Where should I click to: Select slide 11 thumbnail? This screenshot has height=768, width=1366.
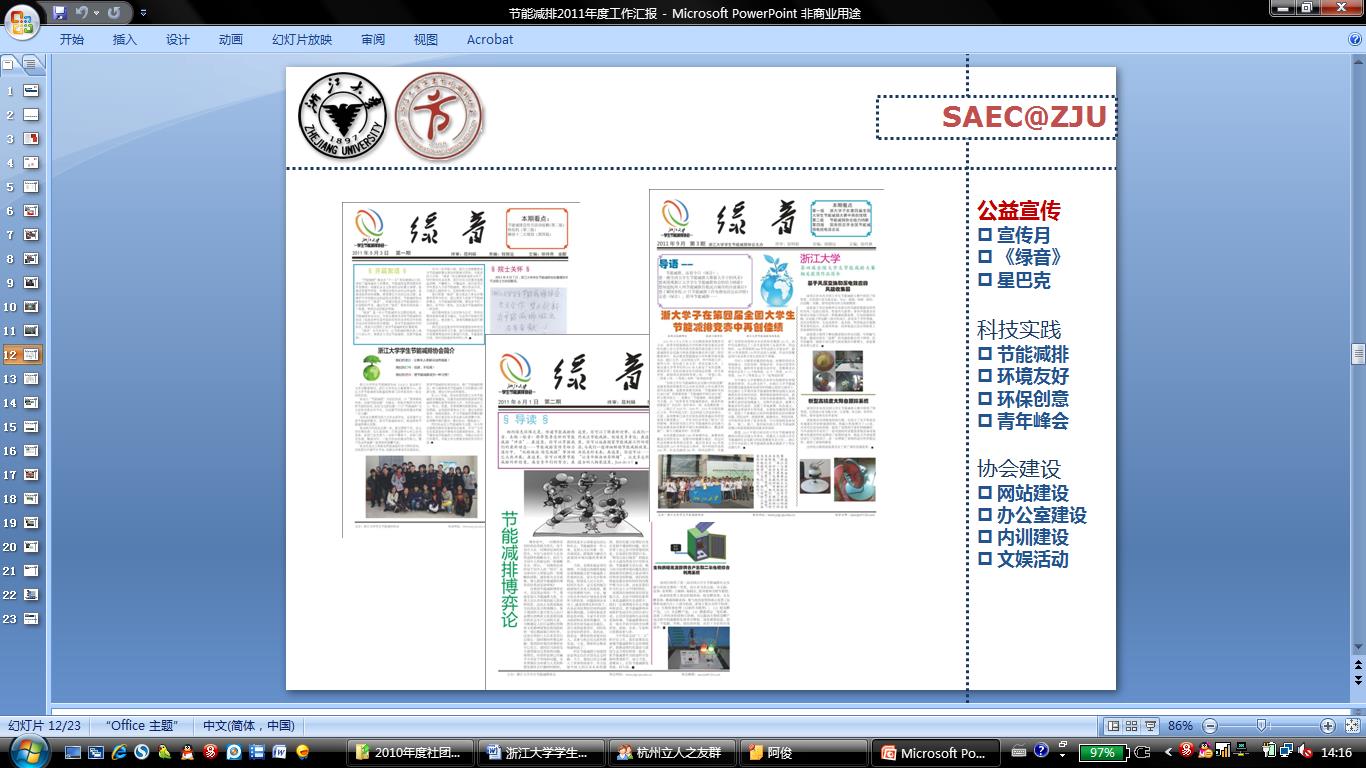click(31, 331)
